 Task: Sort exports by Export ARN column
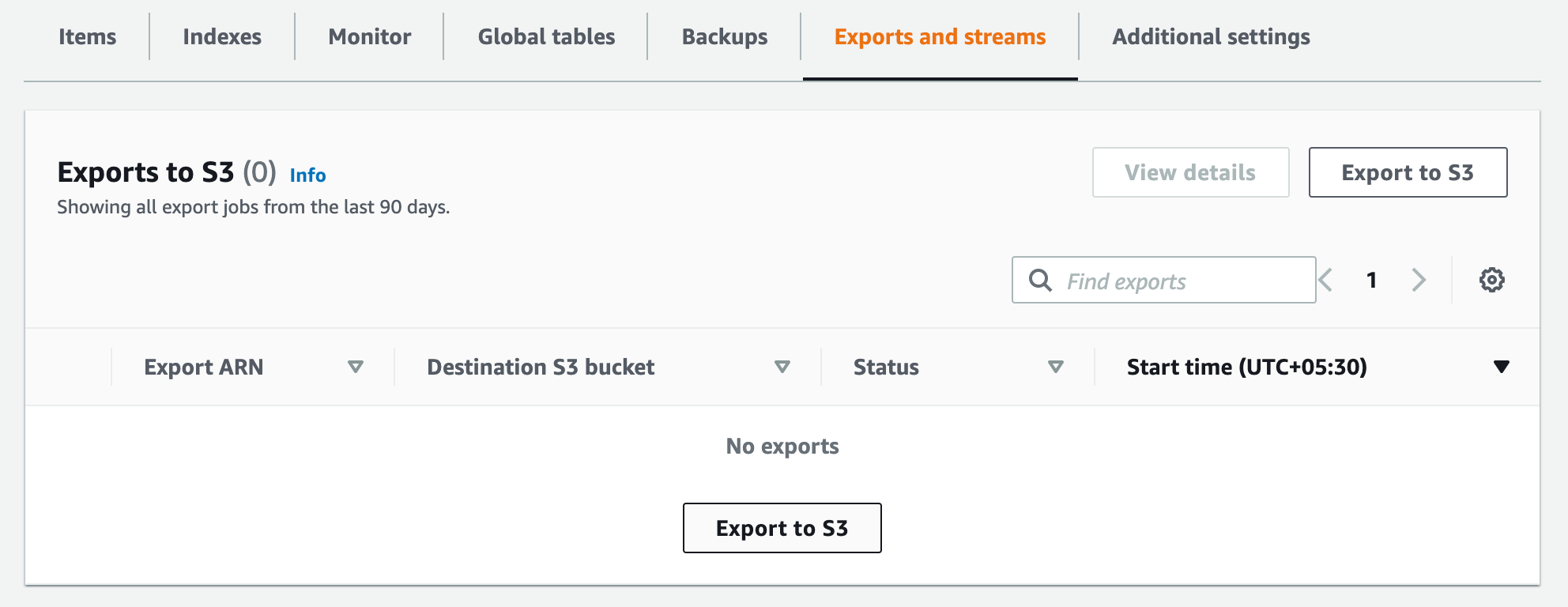(x=202, y=367)
